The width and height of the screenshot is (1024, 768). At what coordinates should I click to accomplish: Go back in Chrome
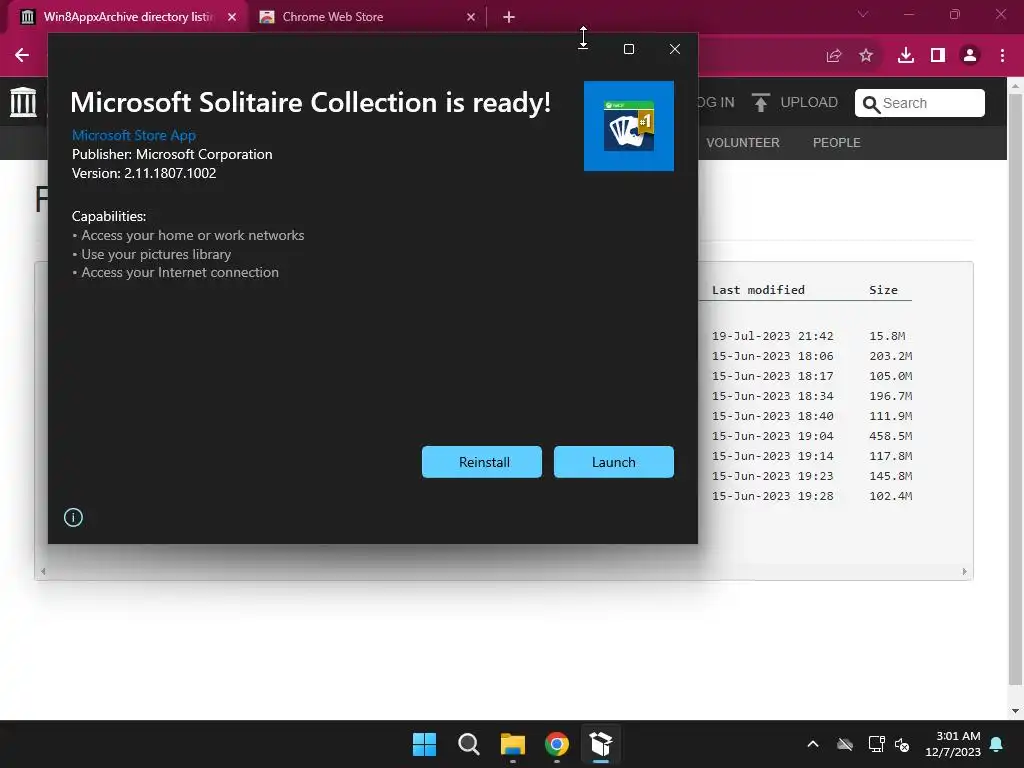(x=22, y=55)
